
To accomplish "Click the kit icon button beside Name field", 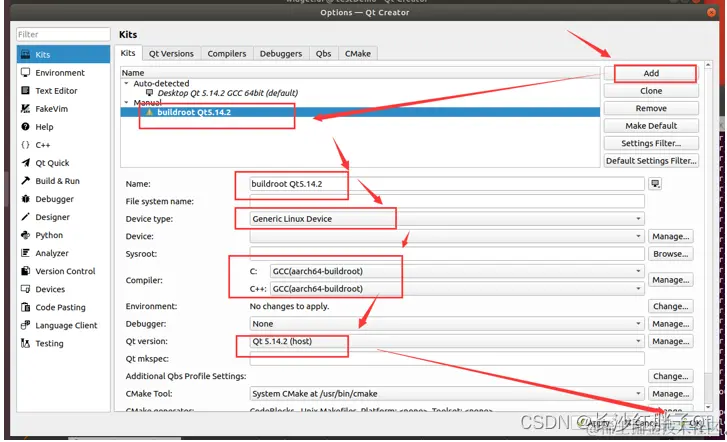I will [x=655, y=184].
